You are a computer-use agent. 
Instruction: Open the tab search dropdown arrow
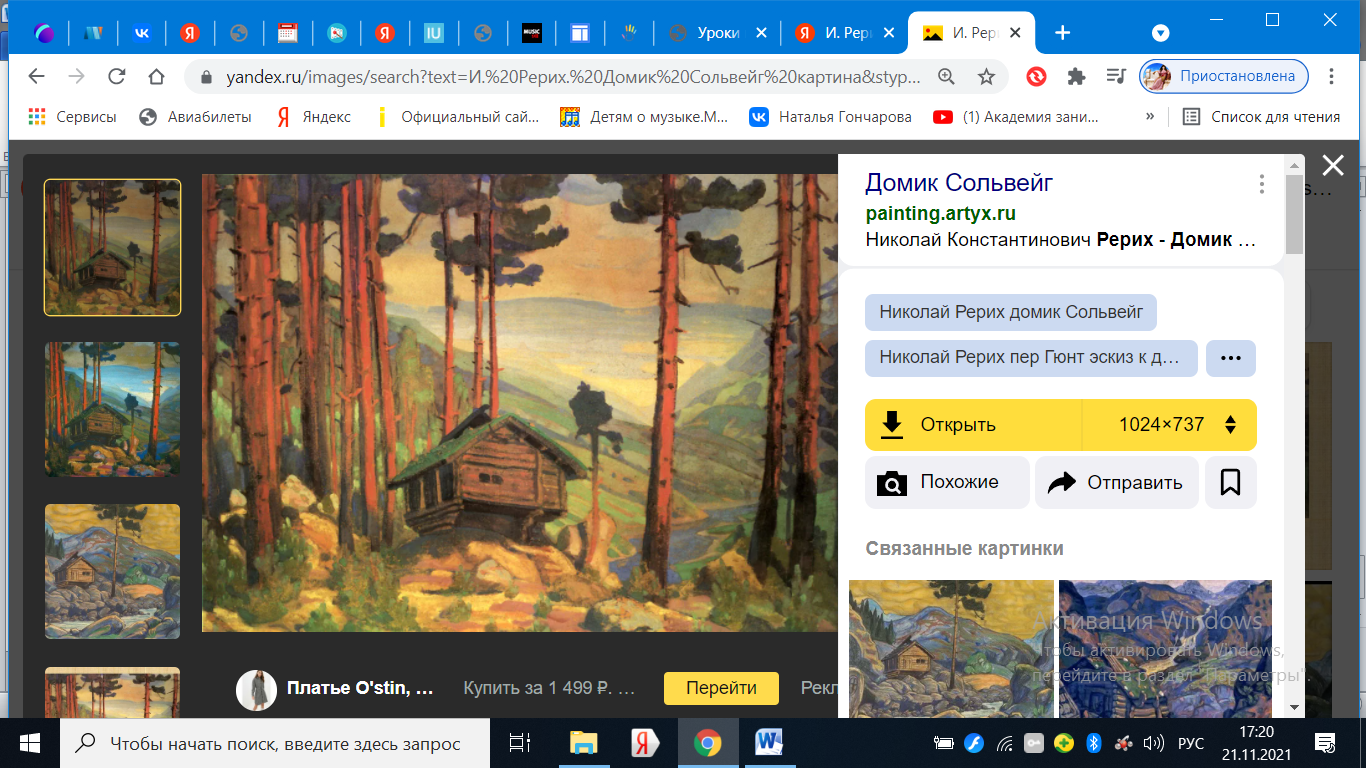click(1161, 33)
